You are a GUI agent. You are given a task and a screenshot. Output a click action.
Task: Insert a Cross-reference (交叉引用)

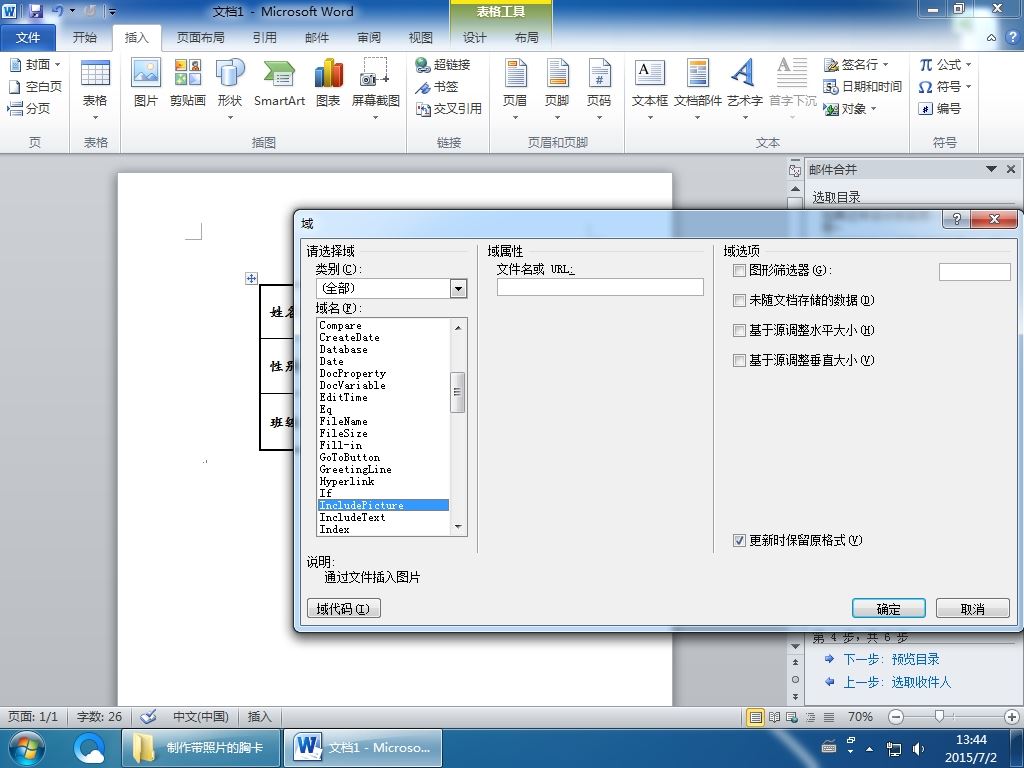pos(449,108)
